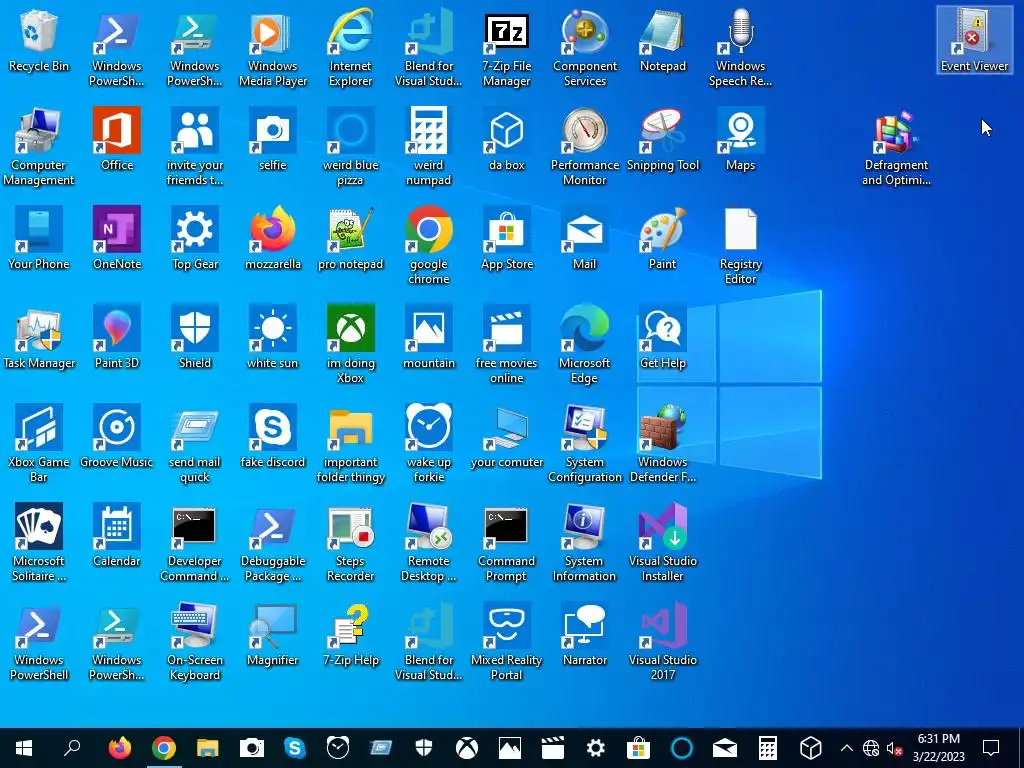
Task: Show hidden system tray icons
Action: (846, 748)
